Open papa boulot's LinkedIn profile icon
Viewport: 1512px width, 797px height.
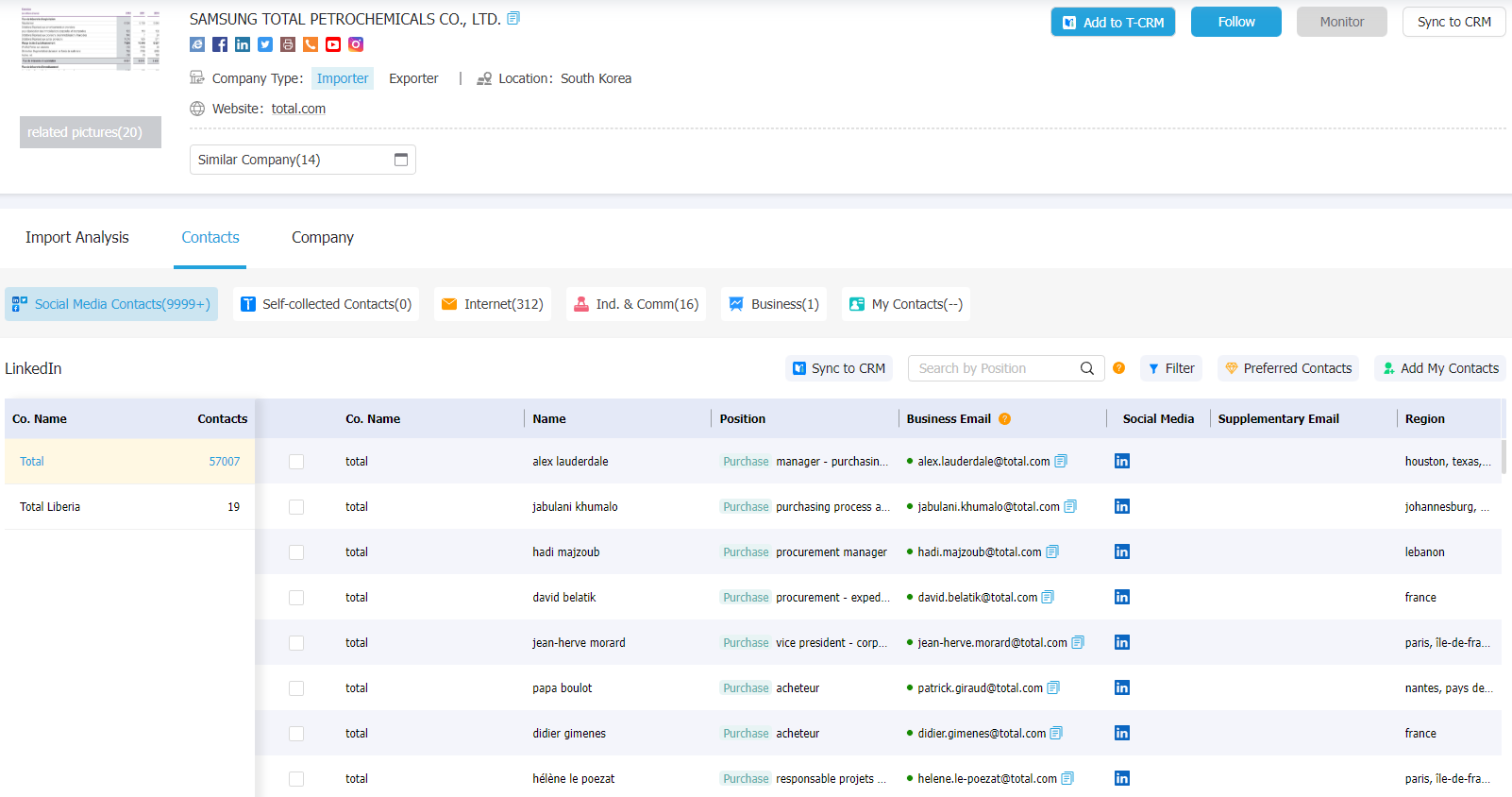[1122, 687]
